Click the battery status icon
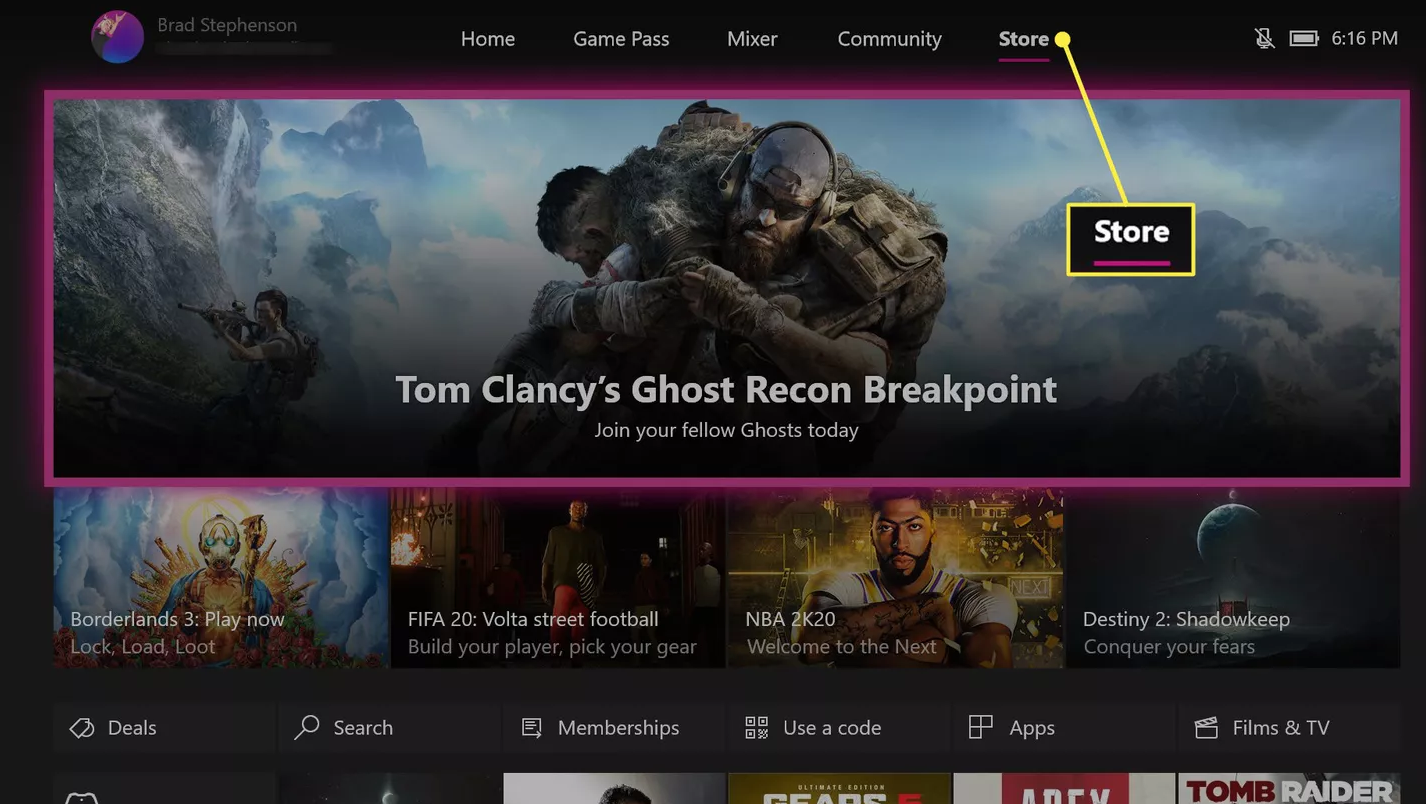This screenshot has height=804, width=1426. [1304, 39]
